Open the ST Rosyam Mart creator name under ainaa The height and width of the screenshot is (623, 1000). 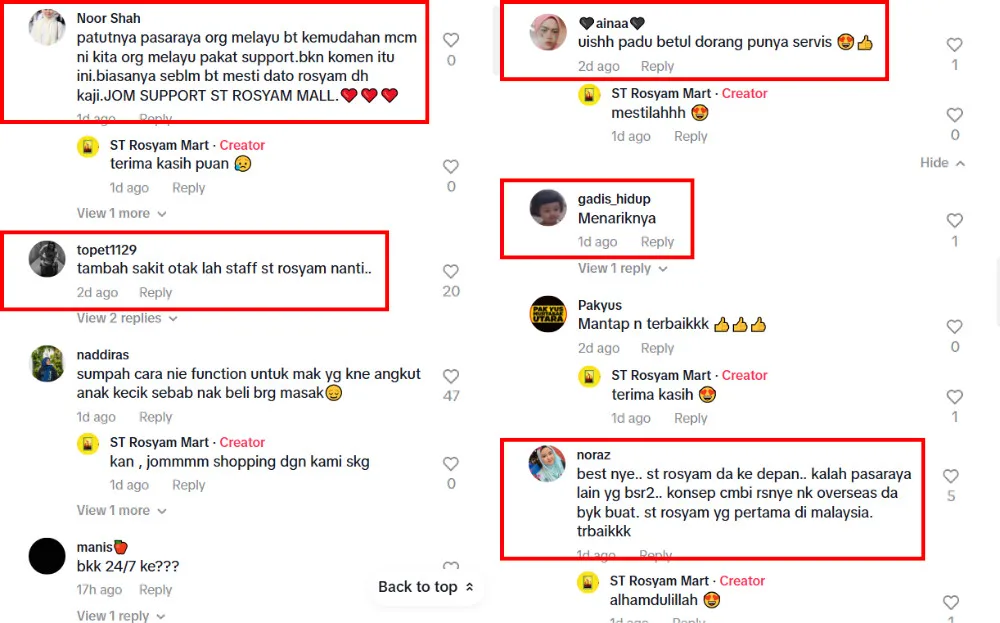click(661, 93)
